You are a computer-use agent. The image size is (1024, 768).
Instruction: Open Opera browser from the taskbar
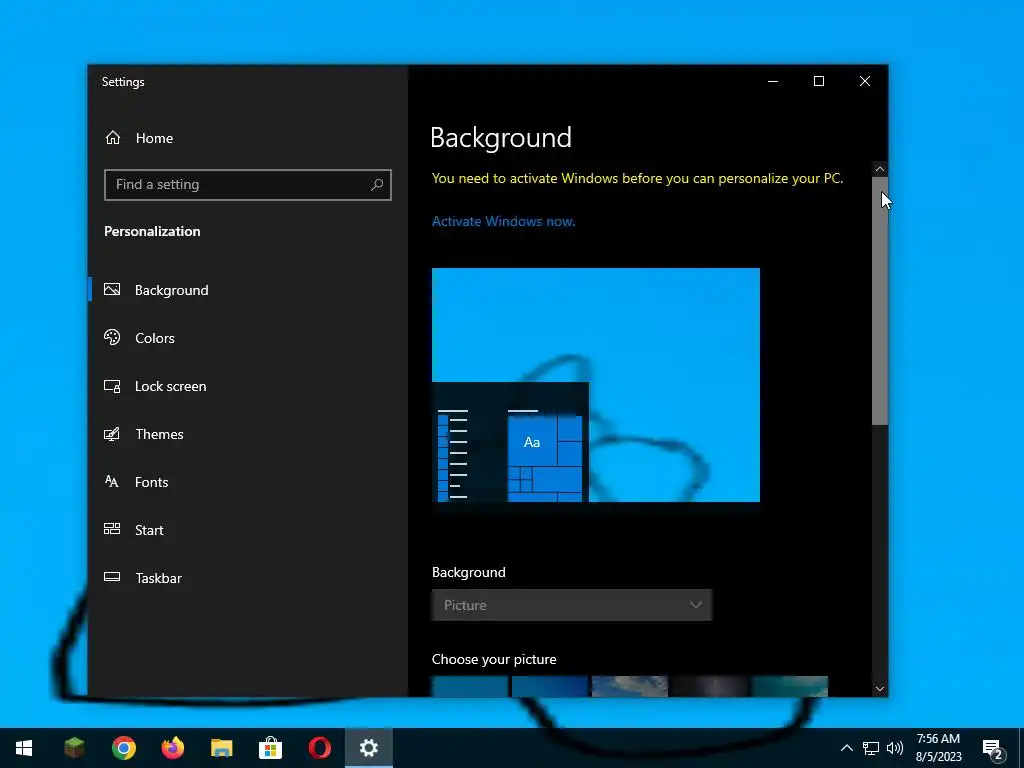(319, 748)
